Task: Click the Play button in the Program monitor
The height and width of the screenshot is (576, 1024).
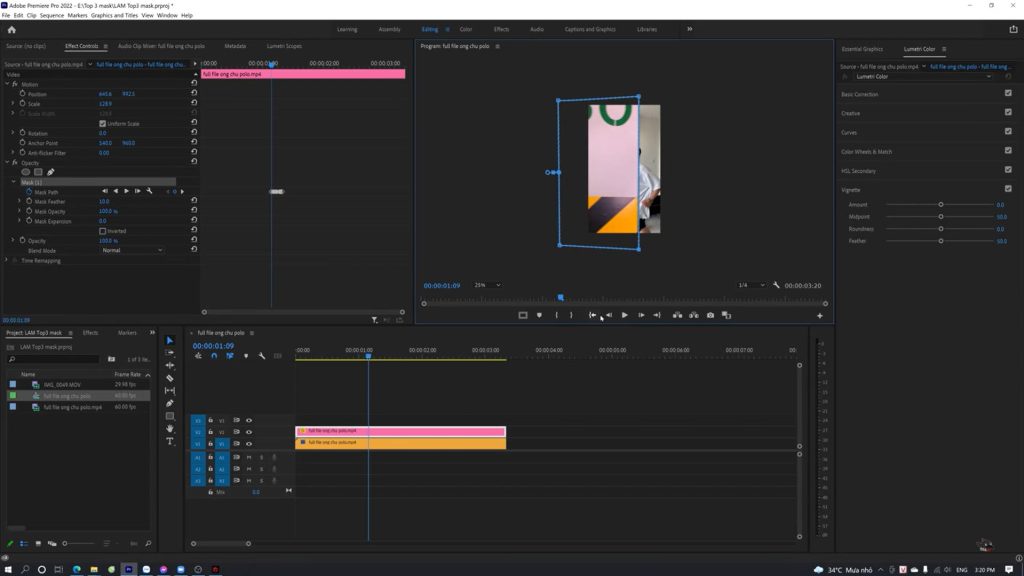Action: [625, 315]
